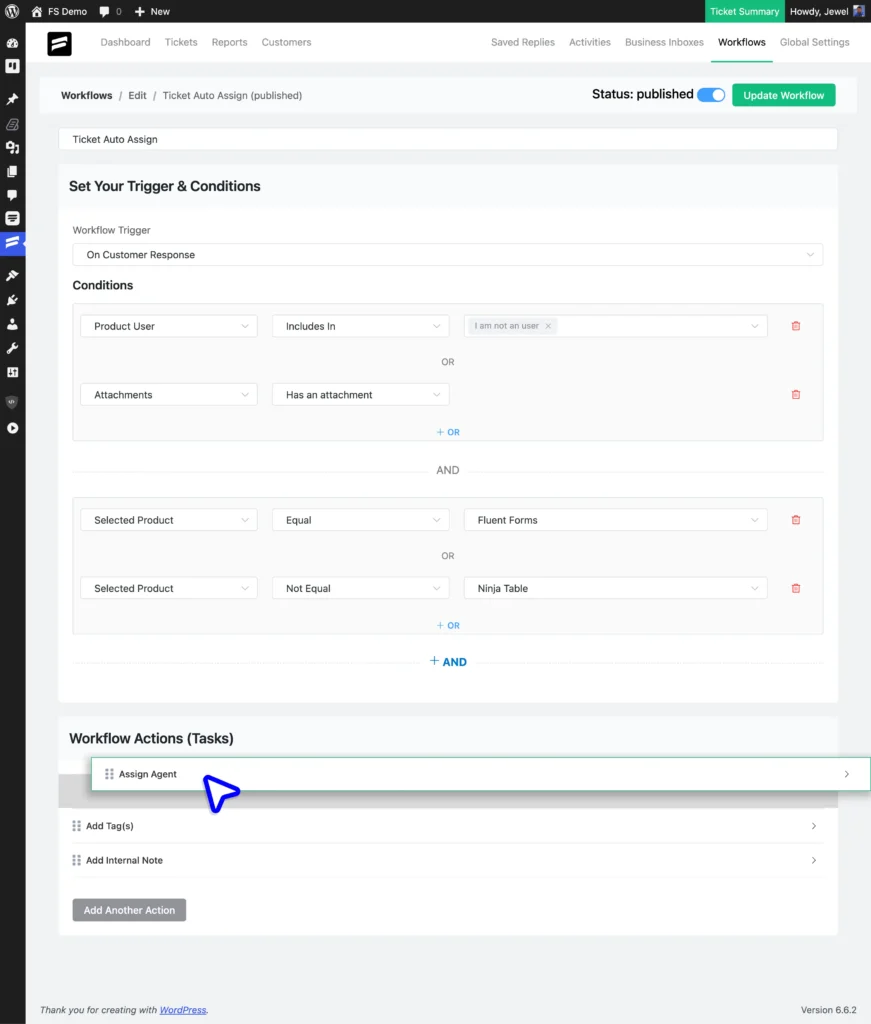Grab the Assign Agent drag handle
This screenshot has height=1024, width=871.
pos(109,774)
